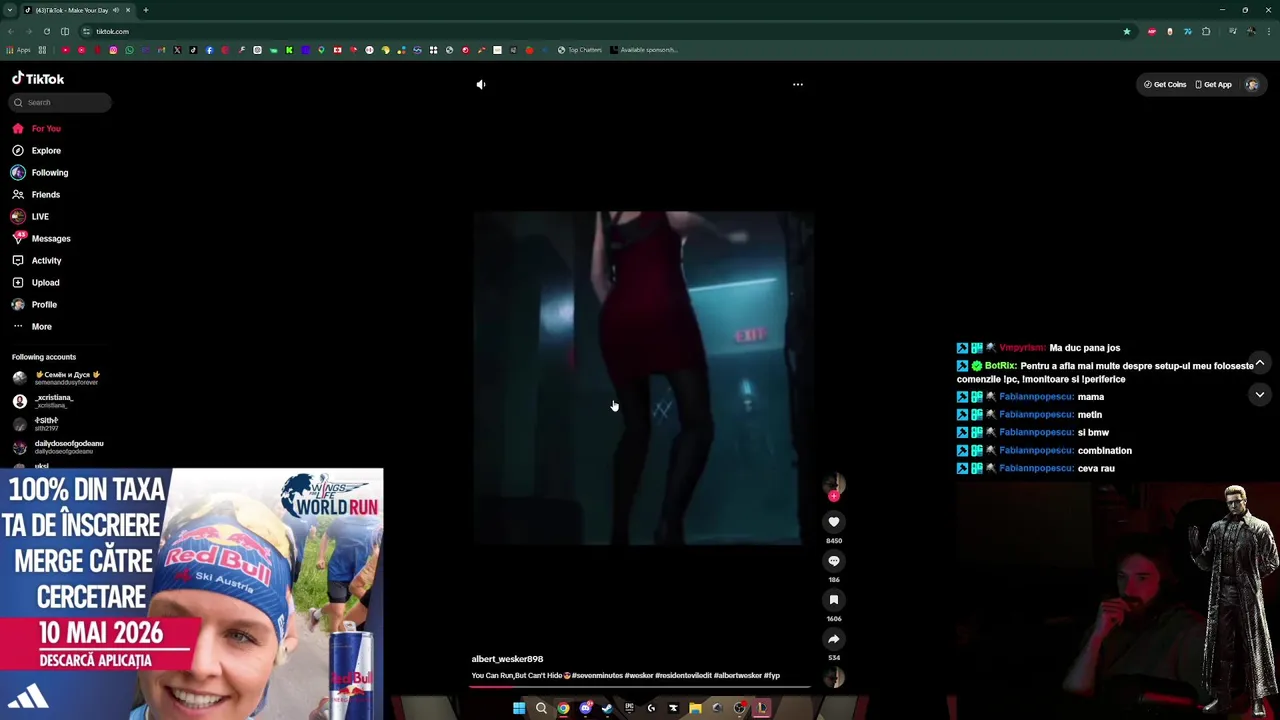Click the Red Bull World Run ad
This screenshot has width=1280, height=720.
pyautogui.click(x=191, y=594)
